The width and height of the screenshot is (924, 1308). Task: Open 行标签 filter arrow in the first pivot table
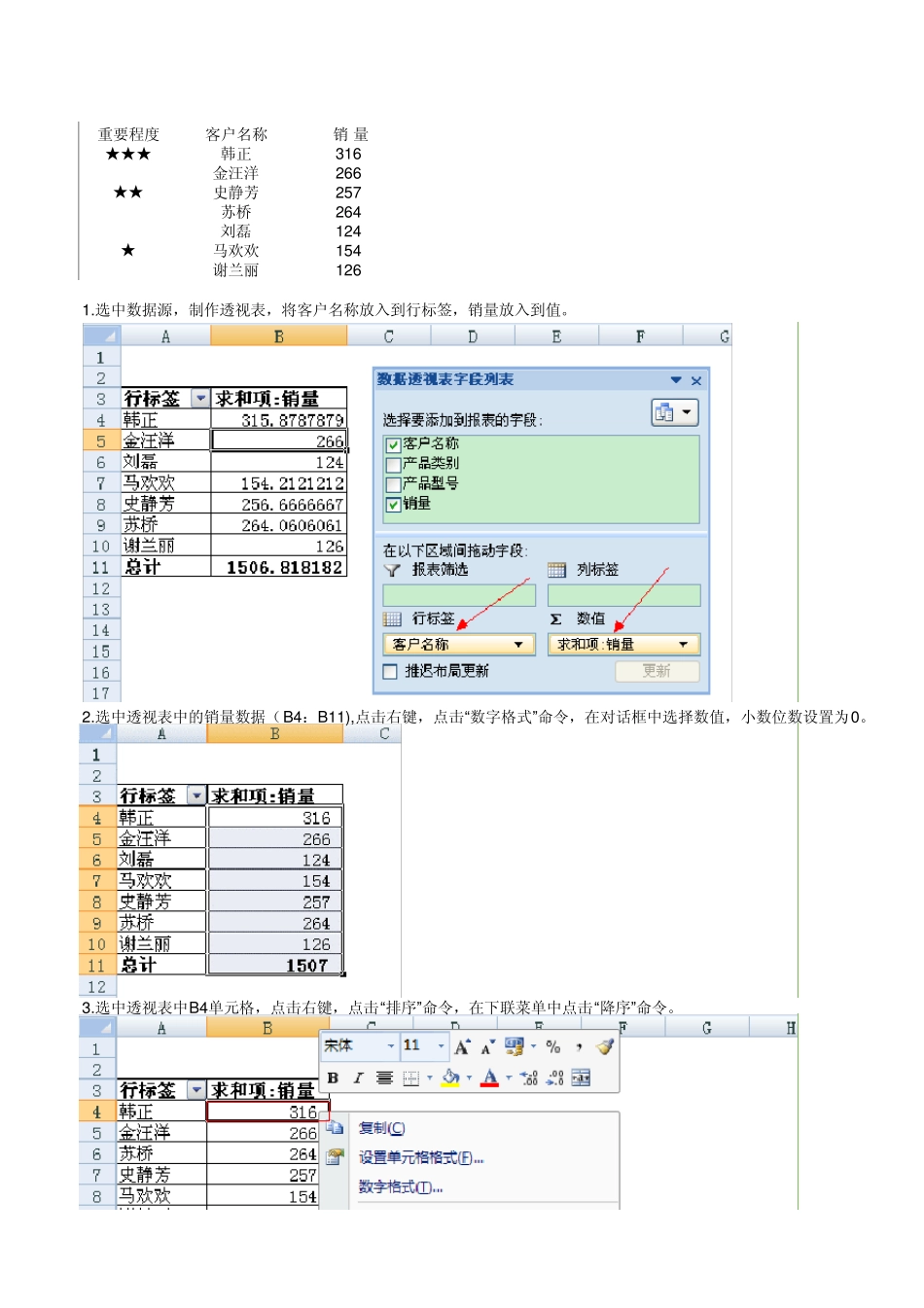pyautogui.click(x=200, y=398)
